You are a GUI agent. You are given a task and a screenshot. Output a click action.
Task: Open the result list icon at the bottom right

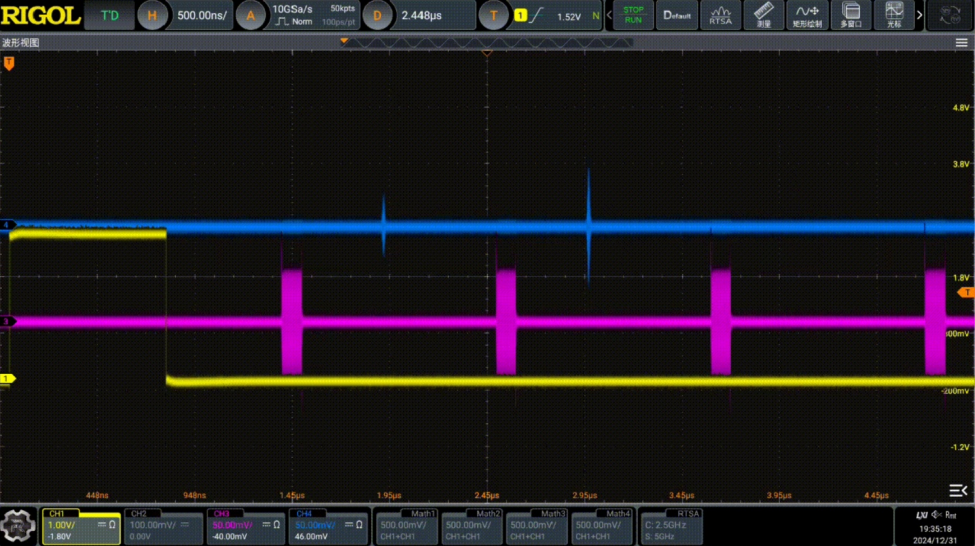[958, 491]
